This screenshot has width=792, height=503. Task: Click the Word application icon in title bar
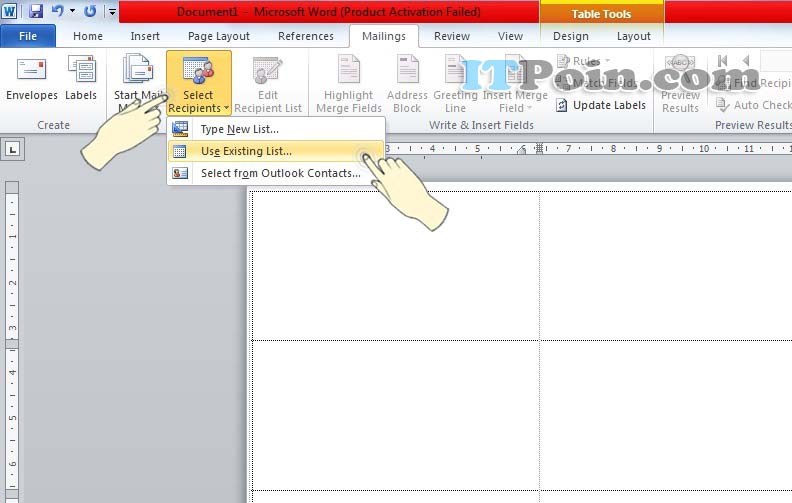coord(9,11)
